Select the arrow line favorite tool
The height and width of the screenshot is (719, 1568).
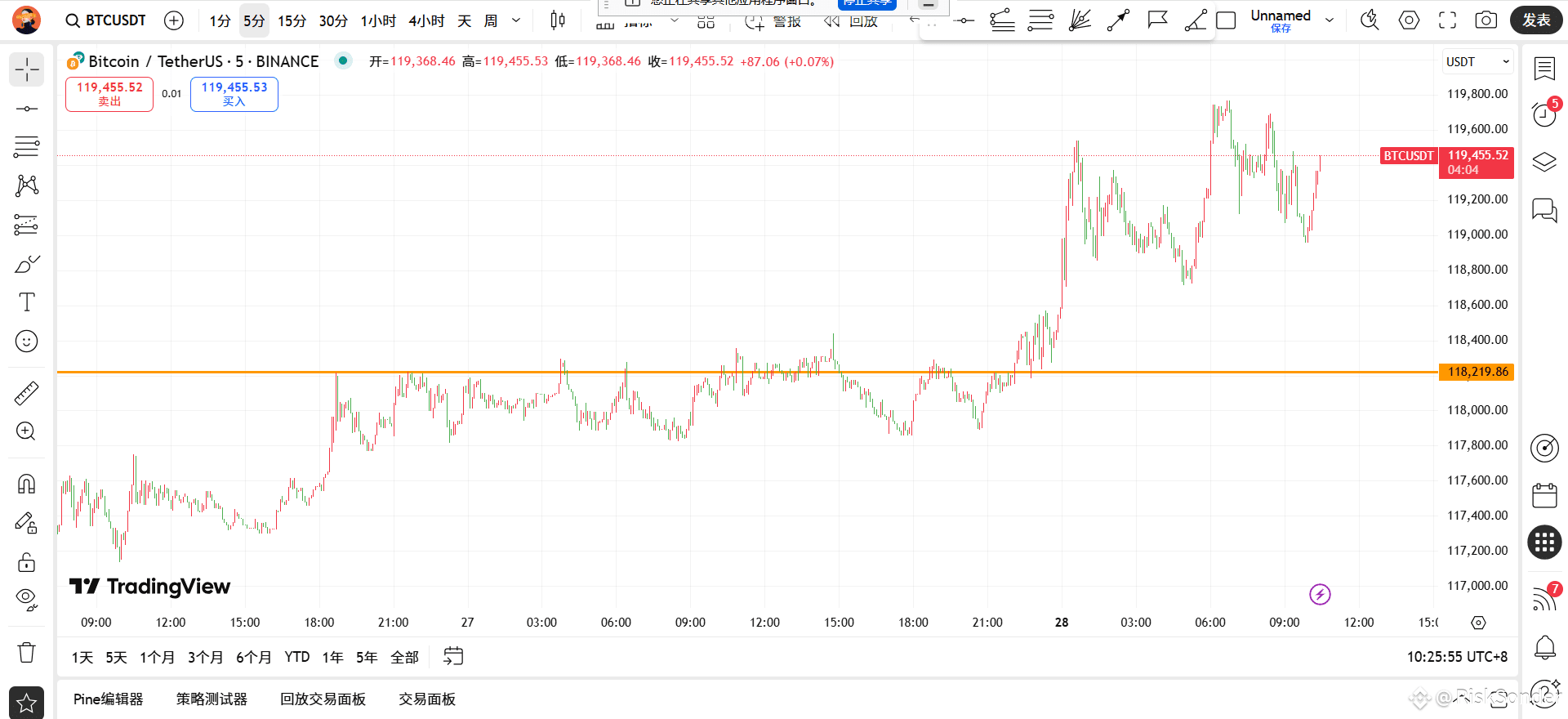pyautogui.click(x=1118, y=20)
